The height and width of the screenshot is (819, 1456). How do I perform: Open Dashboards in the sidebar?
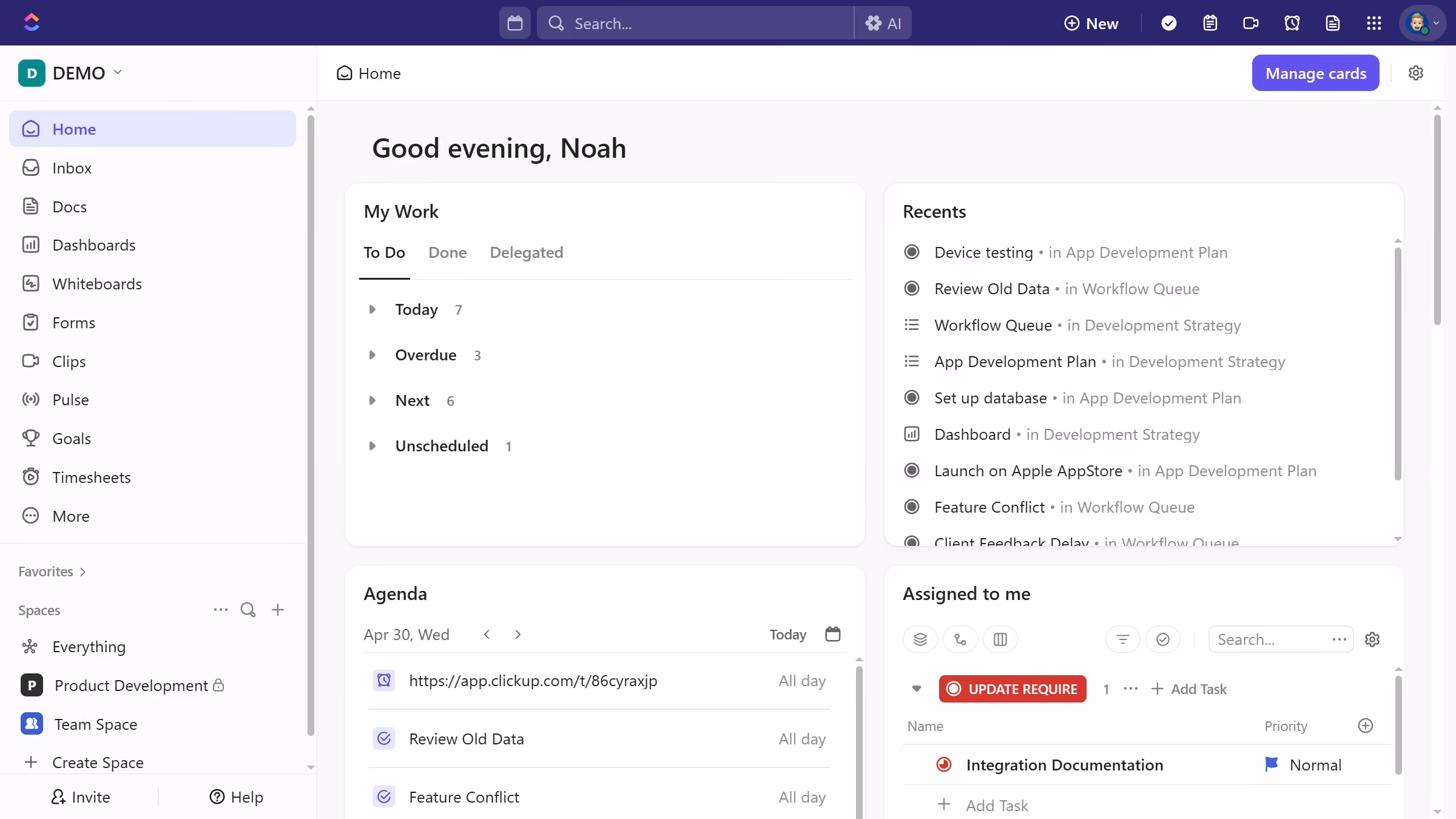click(x=152, y=245)
